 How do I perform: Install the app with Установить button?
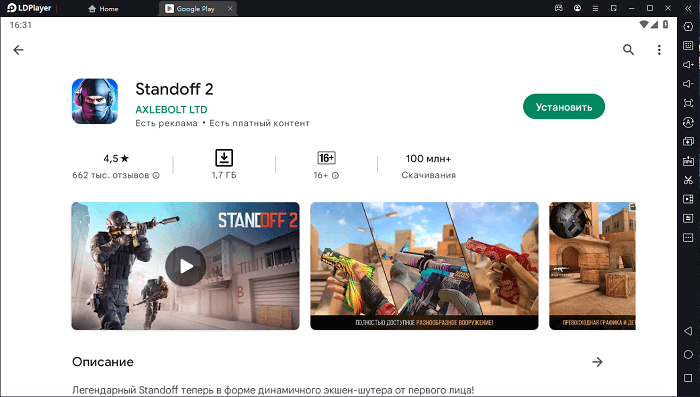564,107
